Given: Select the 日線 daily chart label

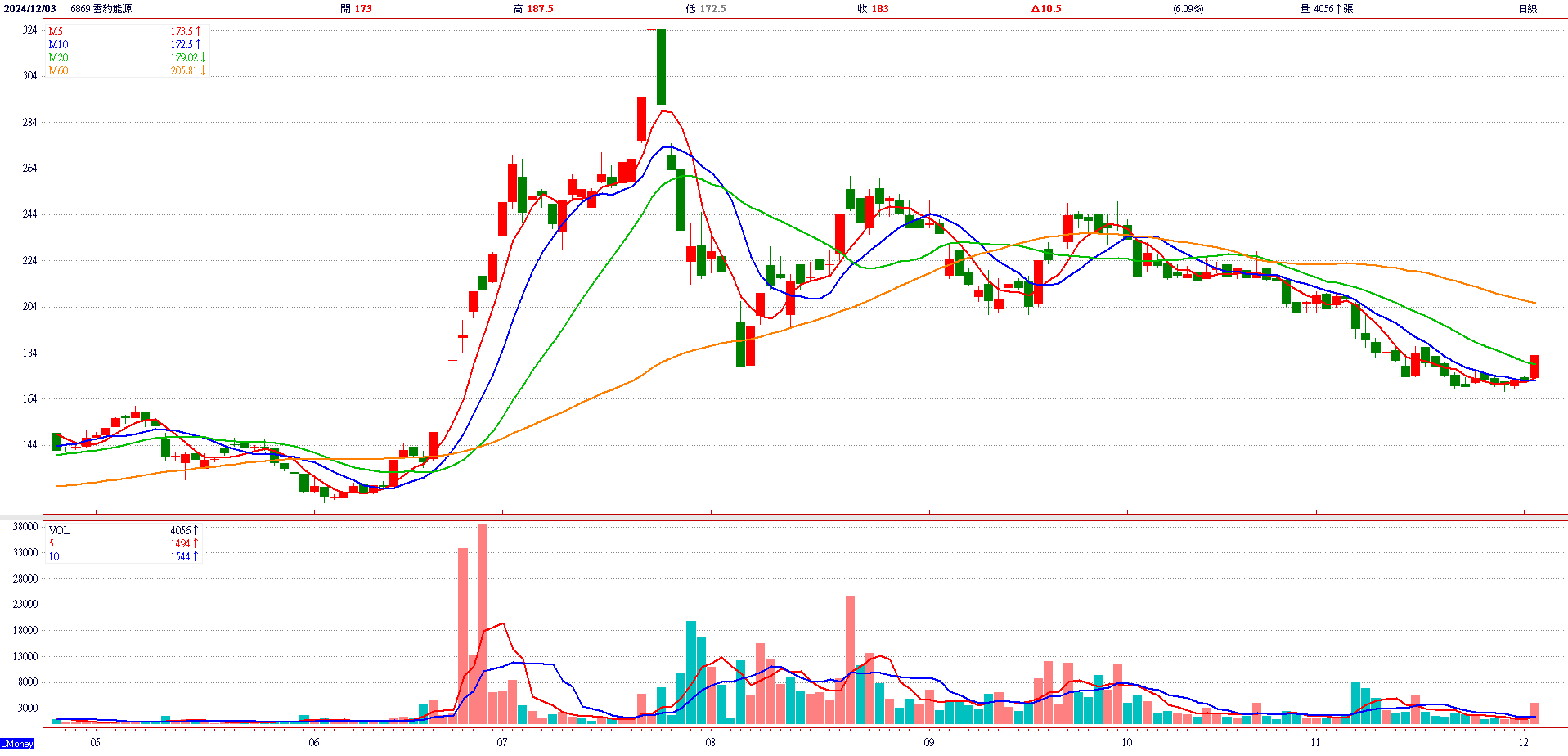Looking at the screenshot, I should click(x=1527, y=9).
